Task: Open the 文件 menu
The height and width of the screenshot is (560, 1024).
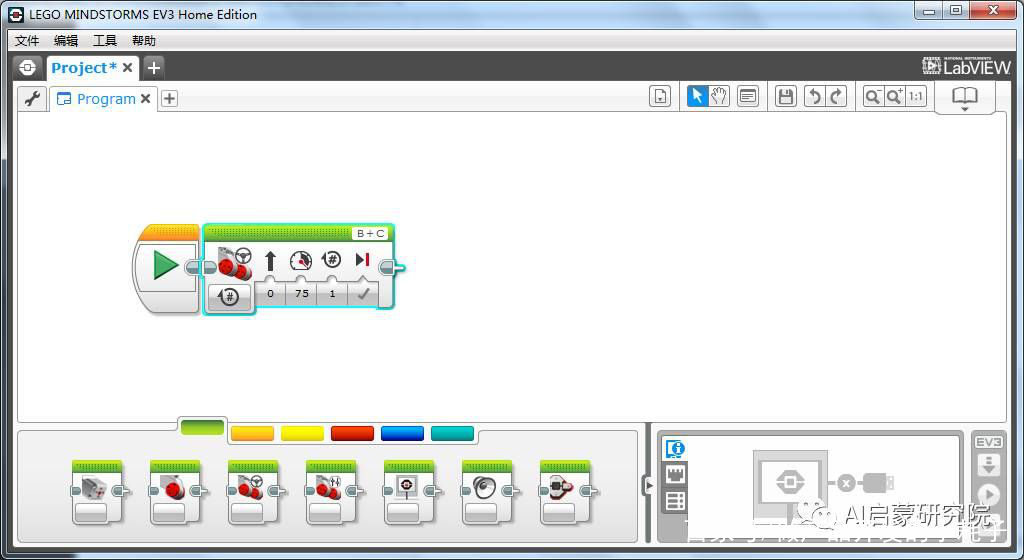Action: tap(27, 40)
